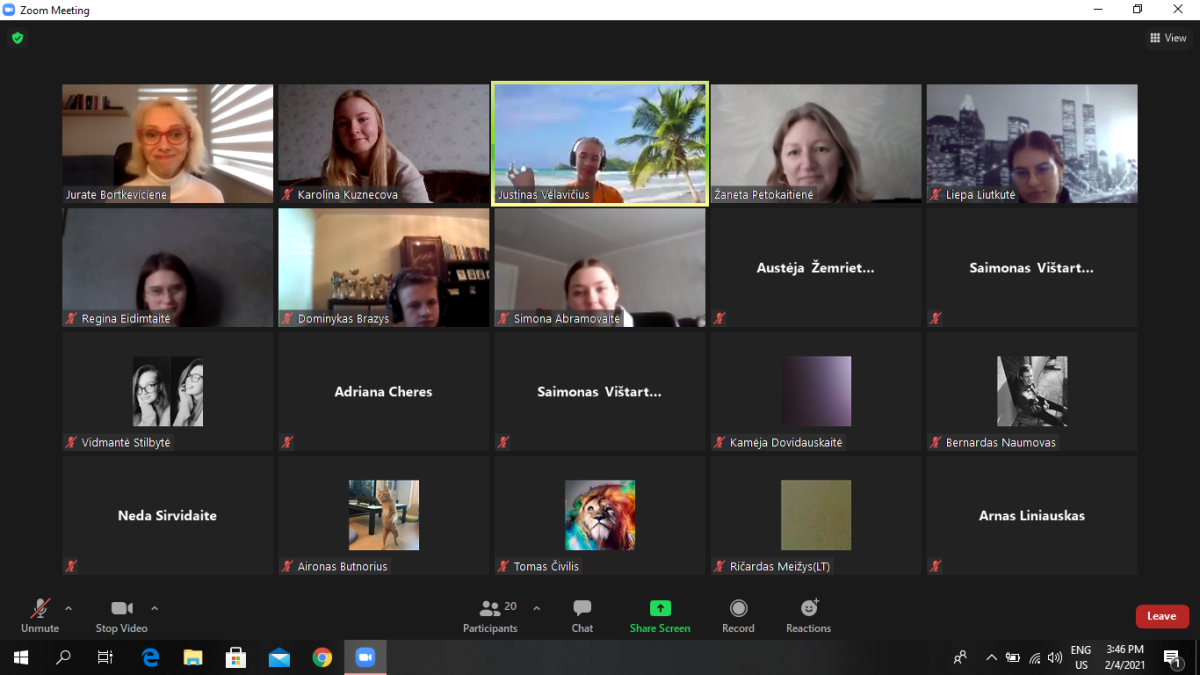Screen dimensions: 1200x675
Task: Open the notification center icon
Action: [x=1172, y=657]
